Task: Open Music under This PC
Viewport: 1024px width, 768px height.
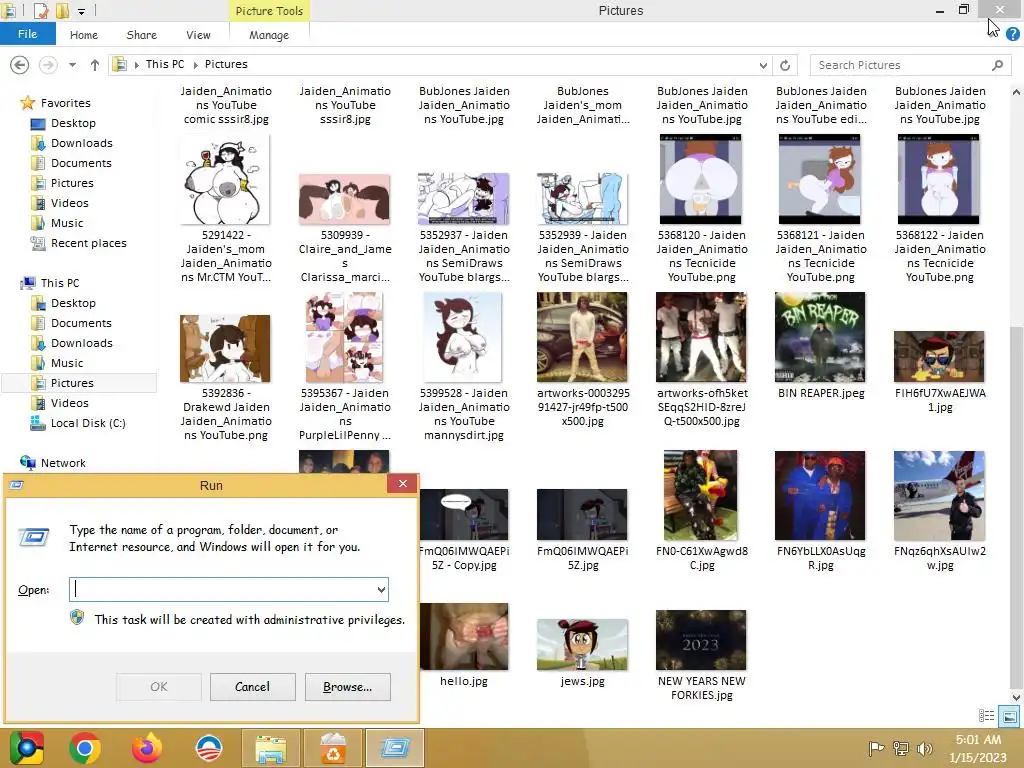Action: tap(67, 363)
